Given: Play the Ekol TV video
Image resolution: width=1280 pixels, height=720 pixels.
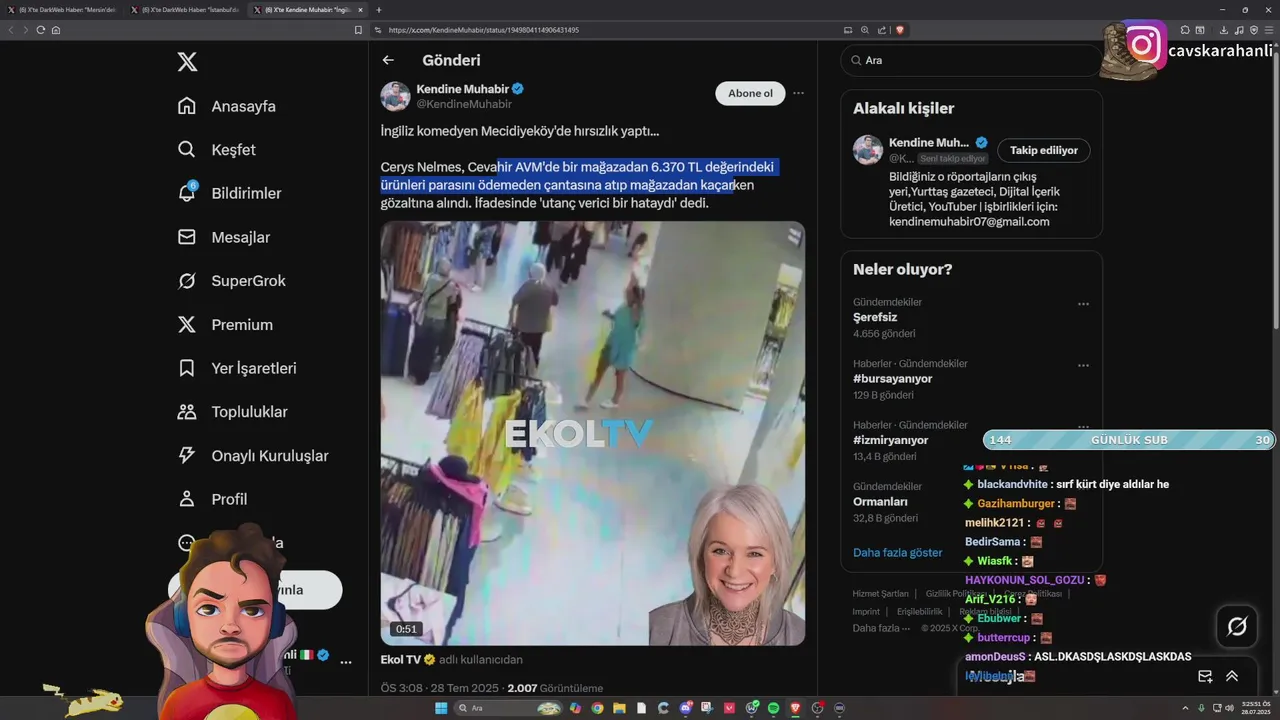Looking at the screenshot, I should coord(593,433).
